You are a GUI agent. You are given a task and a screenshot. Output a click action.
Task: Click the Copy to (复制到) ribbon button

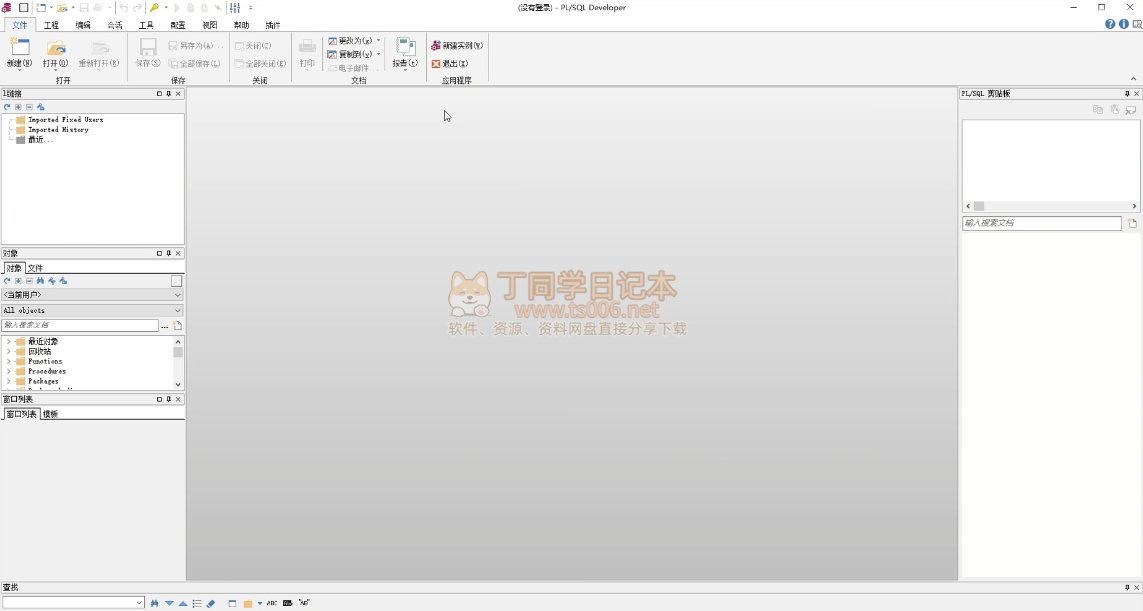coord(350,54)
